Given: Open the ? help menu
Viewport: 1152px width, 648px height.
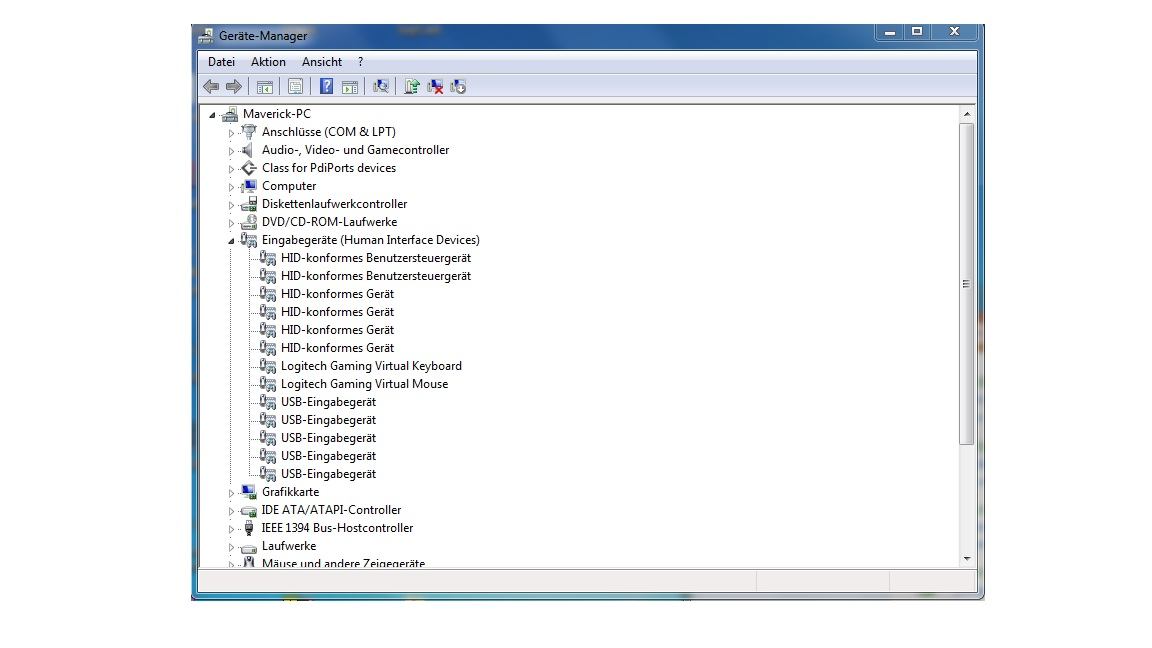Looking at the screenshot, I should pos(360,62).
